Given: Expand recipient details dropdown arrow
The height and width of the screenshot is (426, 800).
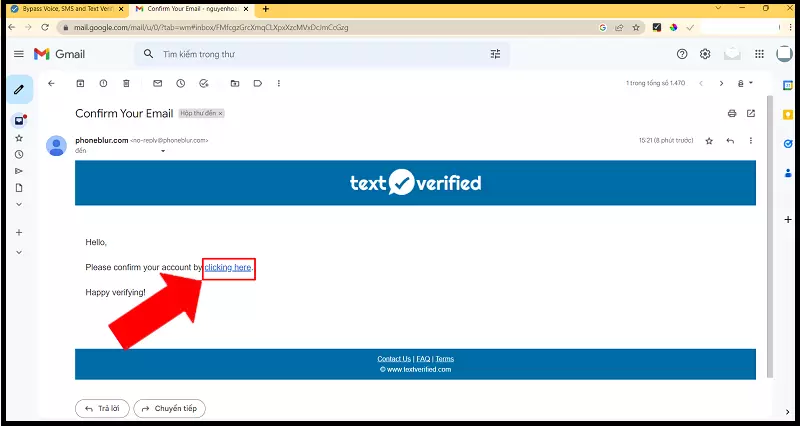Looking at the screenshot, I should tap(163, 151).
